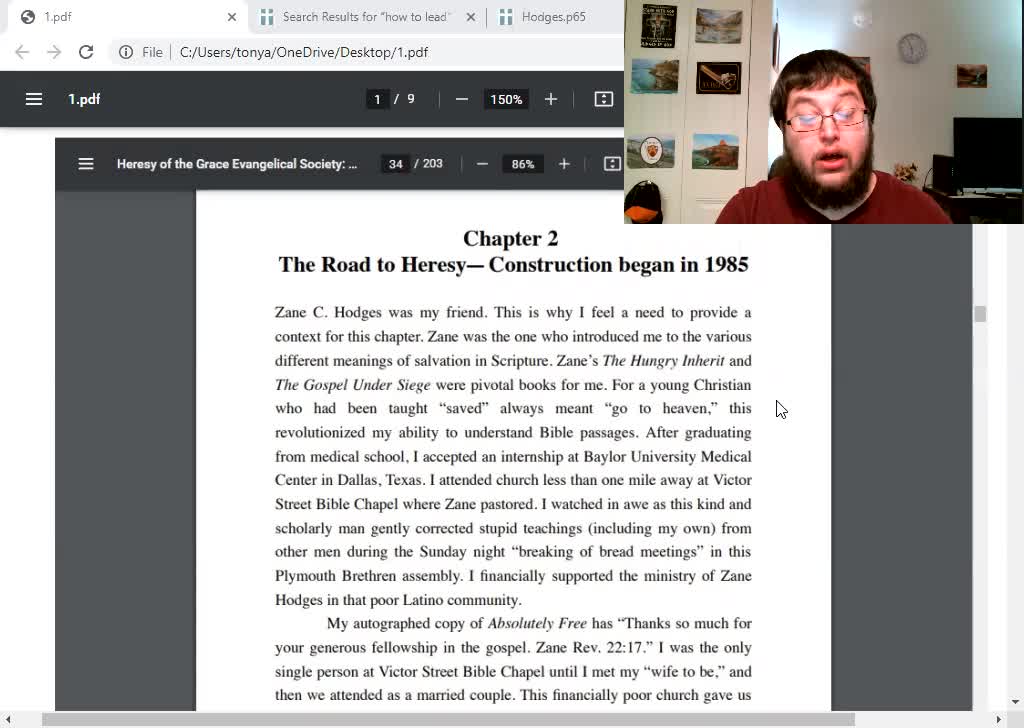The image size is (1024, 728).
Task: Click the total page count 9
Action: (x=411, y=99)
